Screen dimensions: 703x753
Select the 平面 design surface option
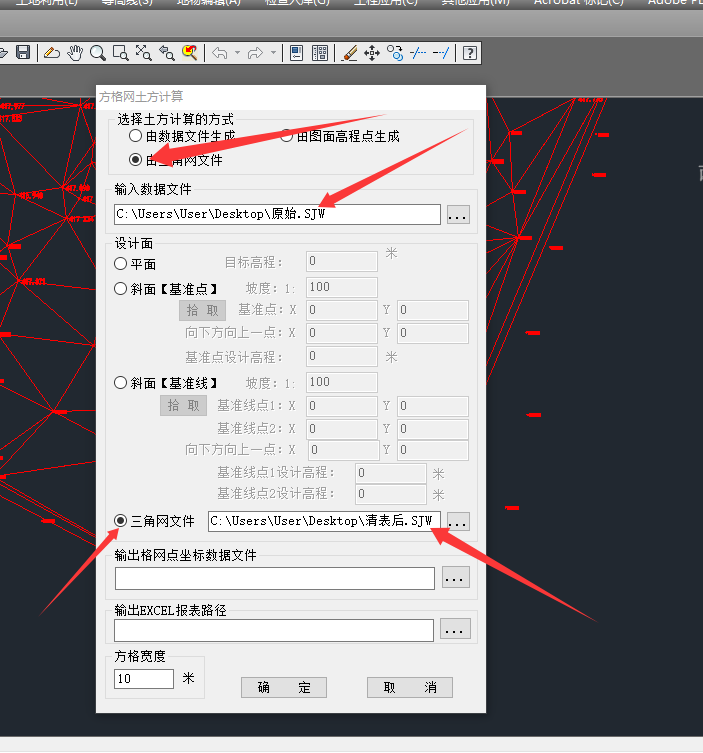point(121,264)
